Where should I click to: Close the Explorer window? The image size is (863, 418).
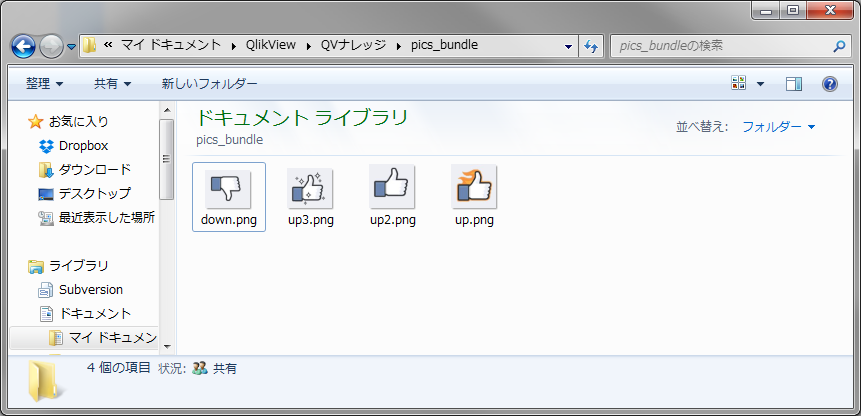(x=831, y=10)
